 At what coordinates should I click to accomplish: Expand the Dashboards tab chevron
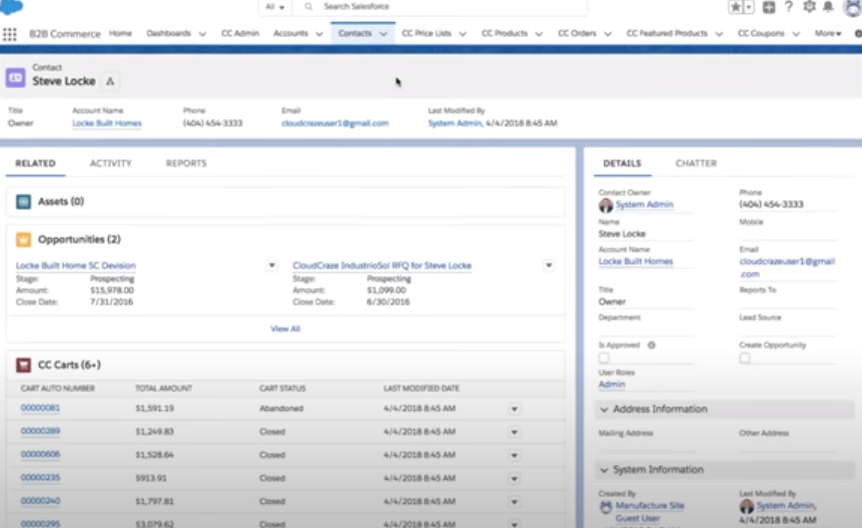coord(202,34)
